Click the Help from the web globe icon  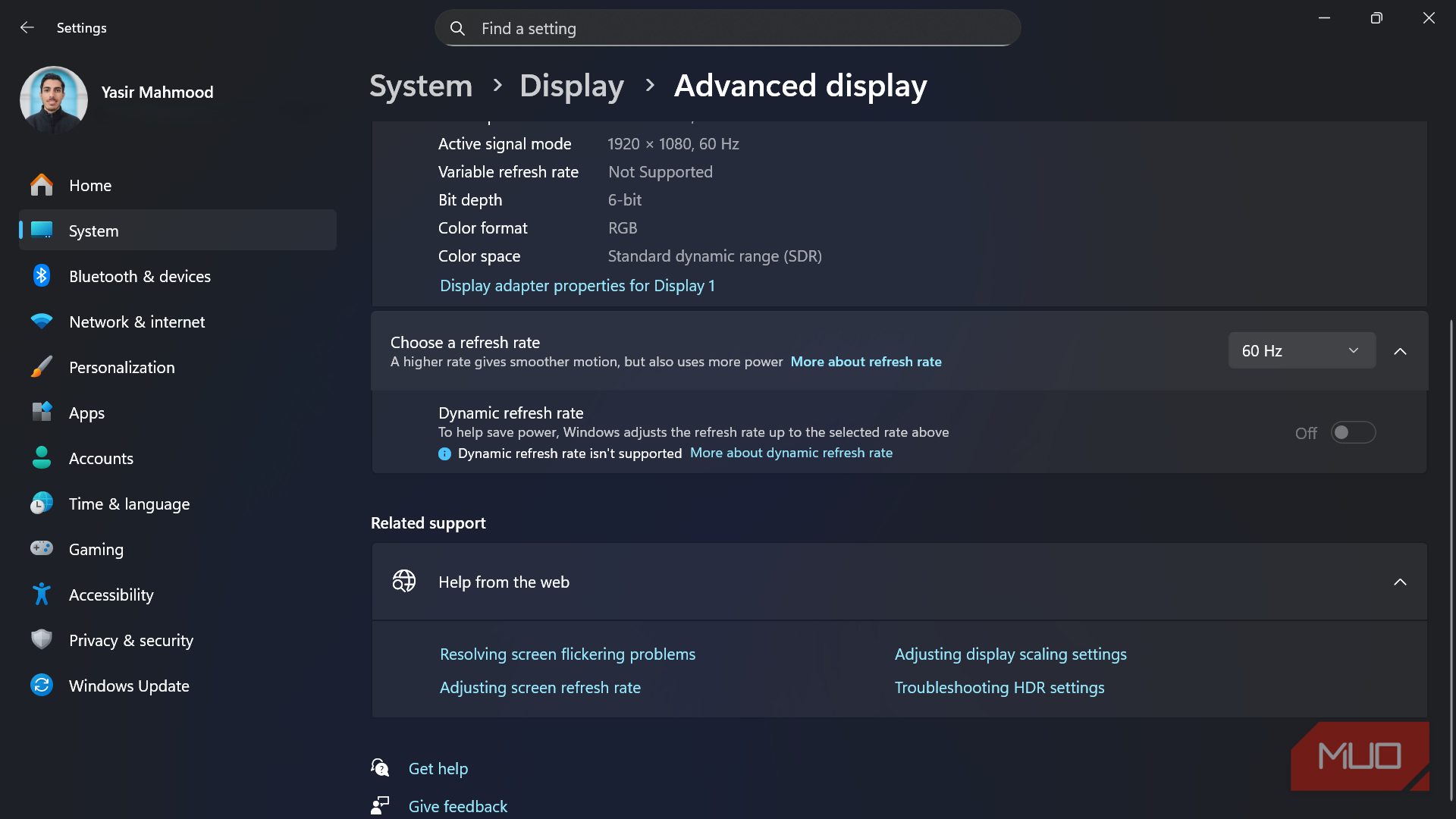coord(404,582)
